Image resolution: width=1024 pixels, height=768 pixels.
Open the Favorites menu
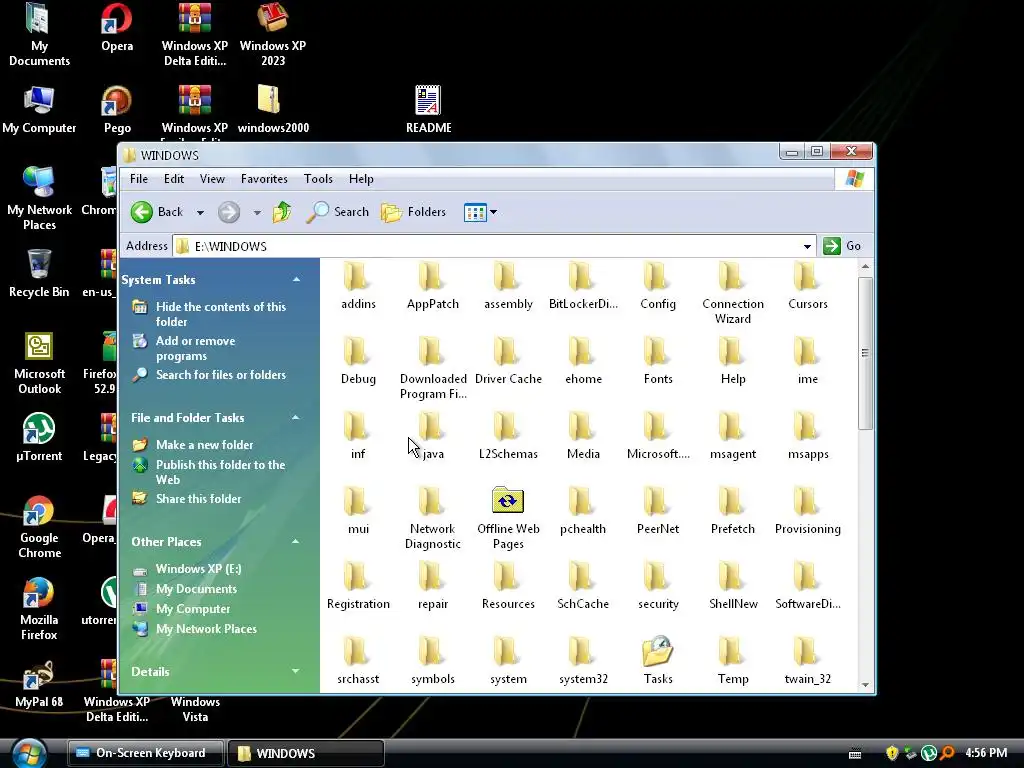click(x=264, y=179)
